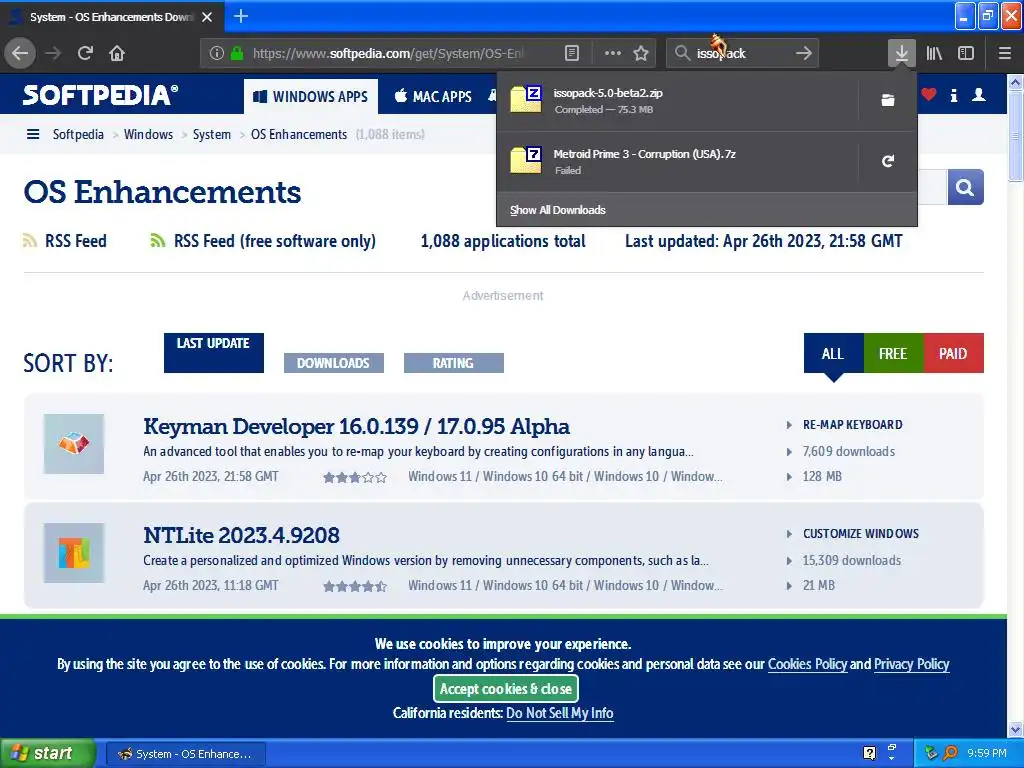Click the CUSTOMIZE WINDOWS tag
This screenshot has width=1024, height=768.
pyautogui.click(x=861, y=534)
